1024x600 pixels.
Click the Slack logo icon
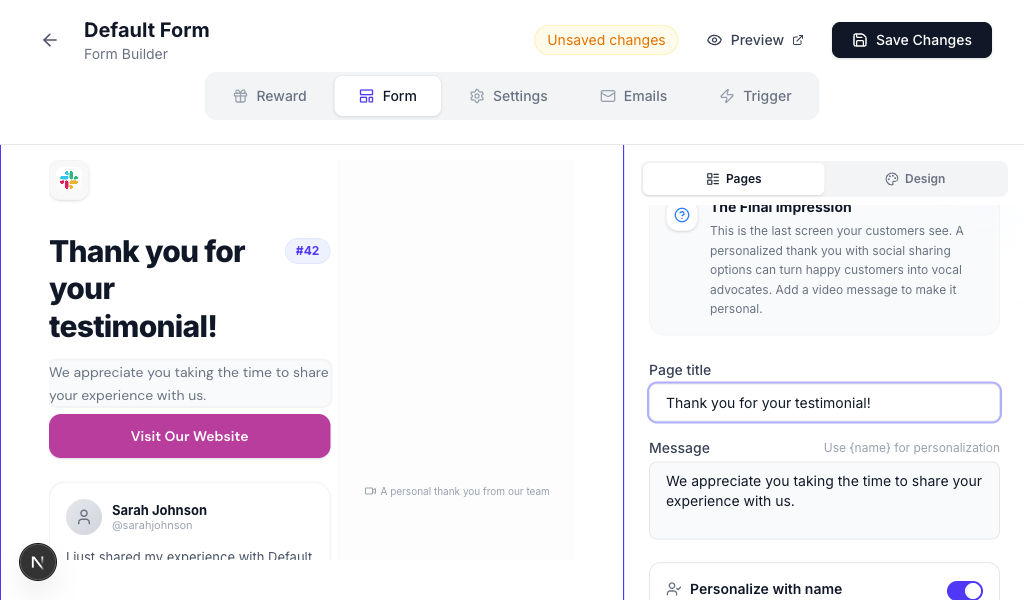point(69,180)
